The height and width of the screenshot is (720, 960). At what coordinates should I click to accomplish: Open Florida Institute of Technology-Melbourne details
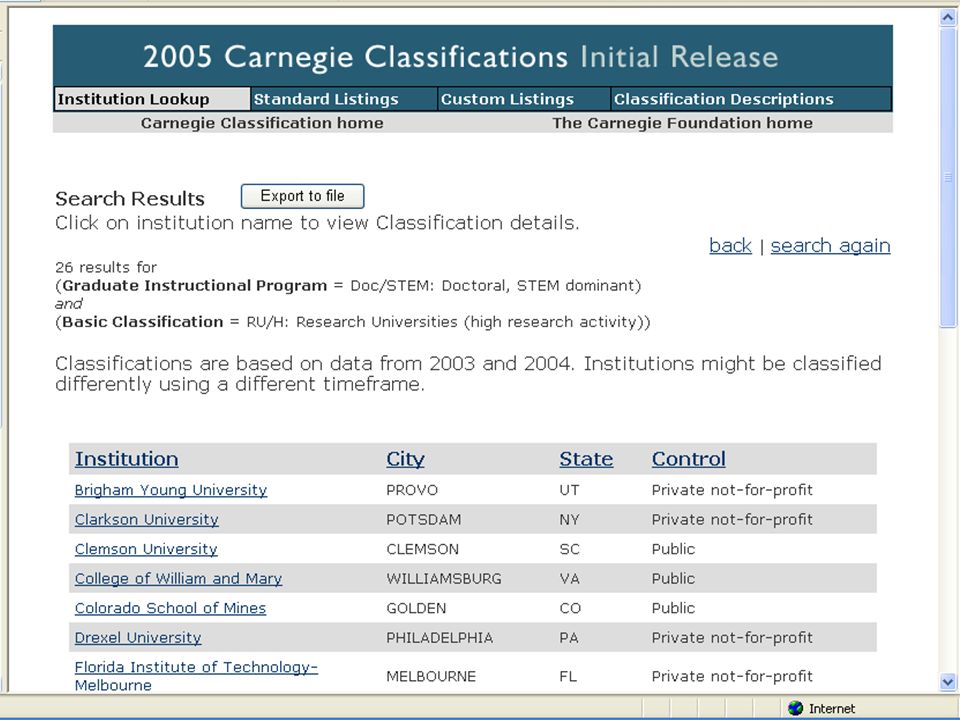(196, 676)
